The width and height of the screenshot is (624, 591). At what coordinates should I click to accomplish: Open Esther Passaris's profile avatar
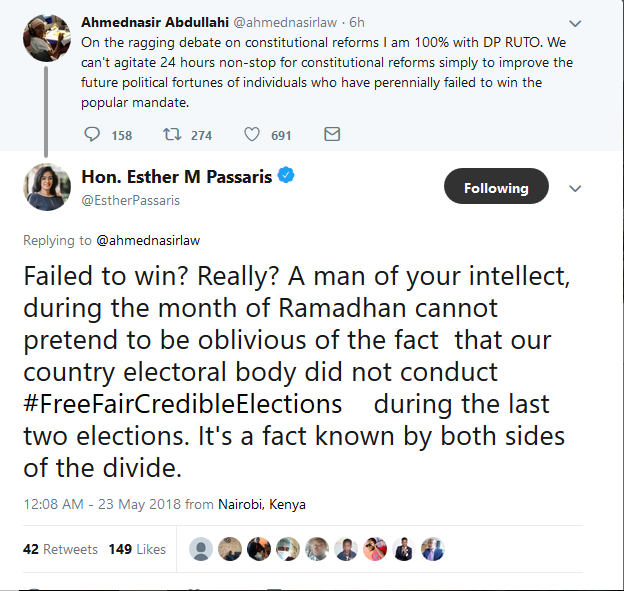pos(46,187)
